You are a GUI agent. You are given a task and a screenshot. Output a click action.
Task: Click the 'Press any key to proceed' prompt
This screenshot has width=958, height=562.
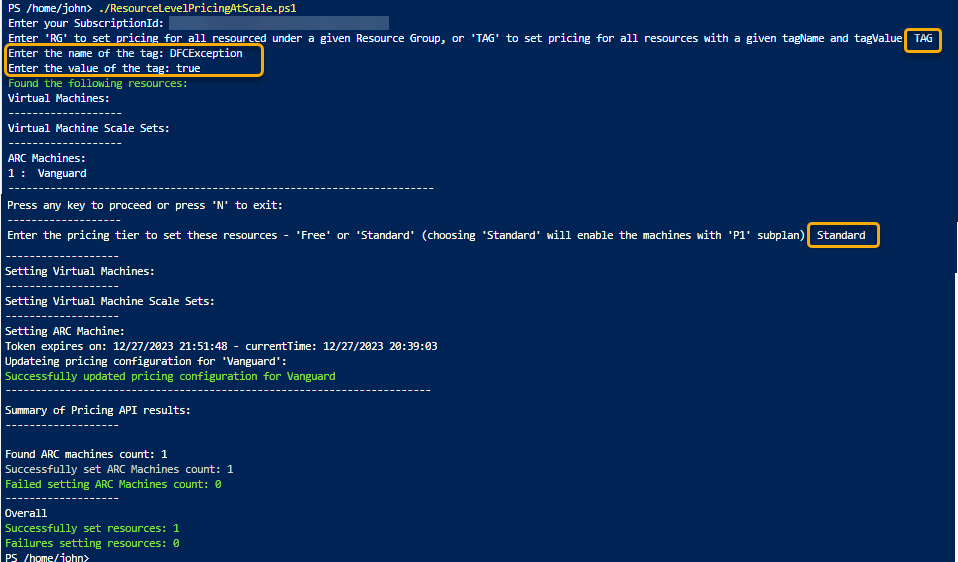point(145,205)
